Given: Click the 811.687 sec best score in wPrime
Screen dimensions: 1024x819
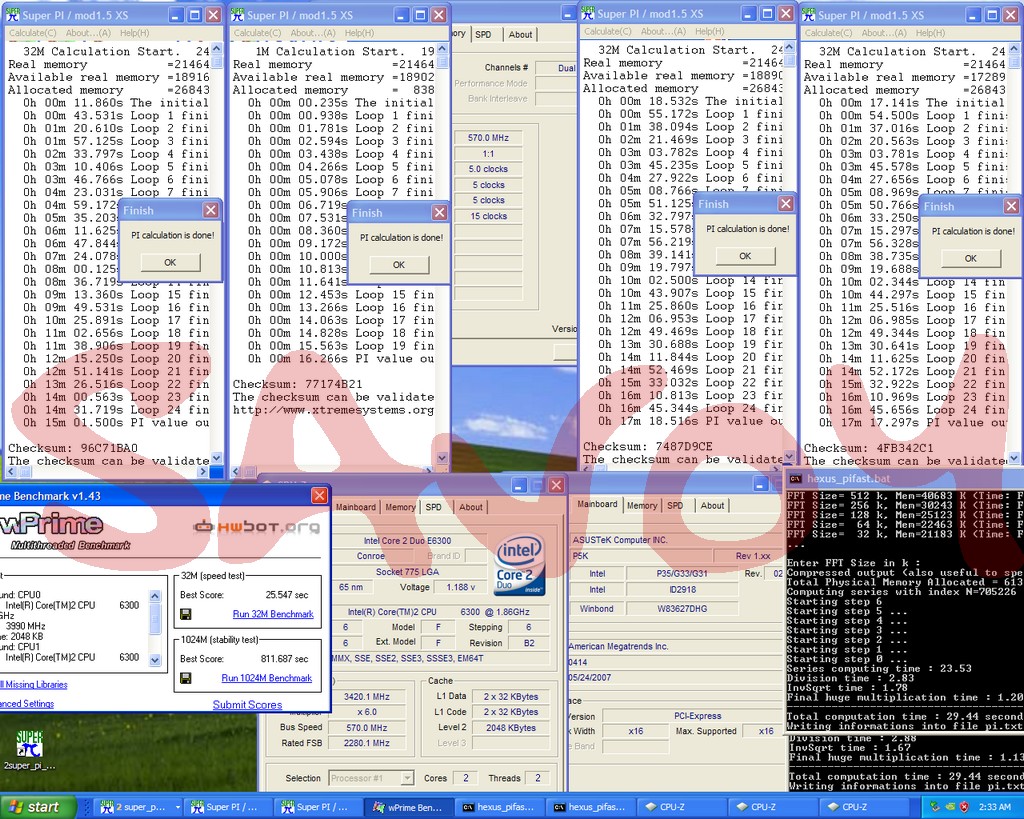Looking at the screenshot, I should click(285, 658).
